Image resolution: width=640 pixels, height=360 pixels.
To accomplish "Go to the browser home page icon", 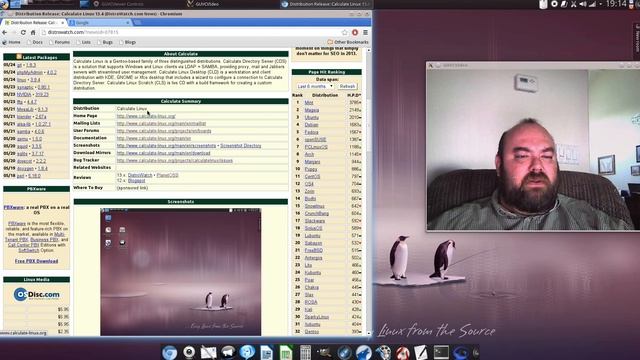I will click(x=33, y=32).
